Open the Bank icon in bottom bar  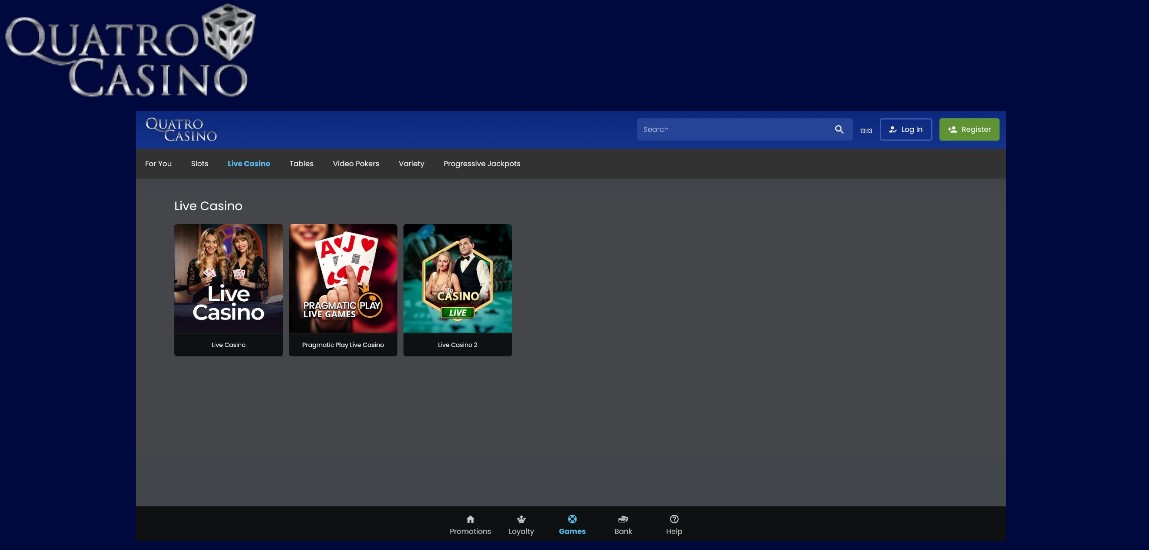click(623, 519)
